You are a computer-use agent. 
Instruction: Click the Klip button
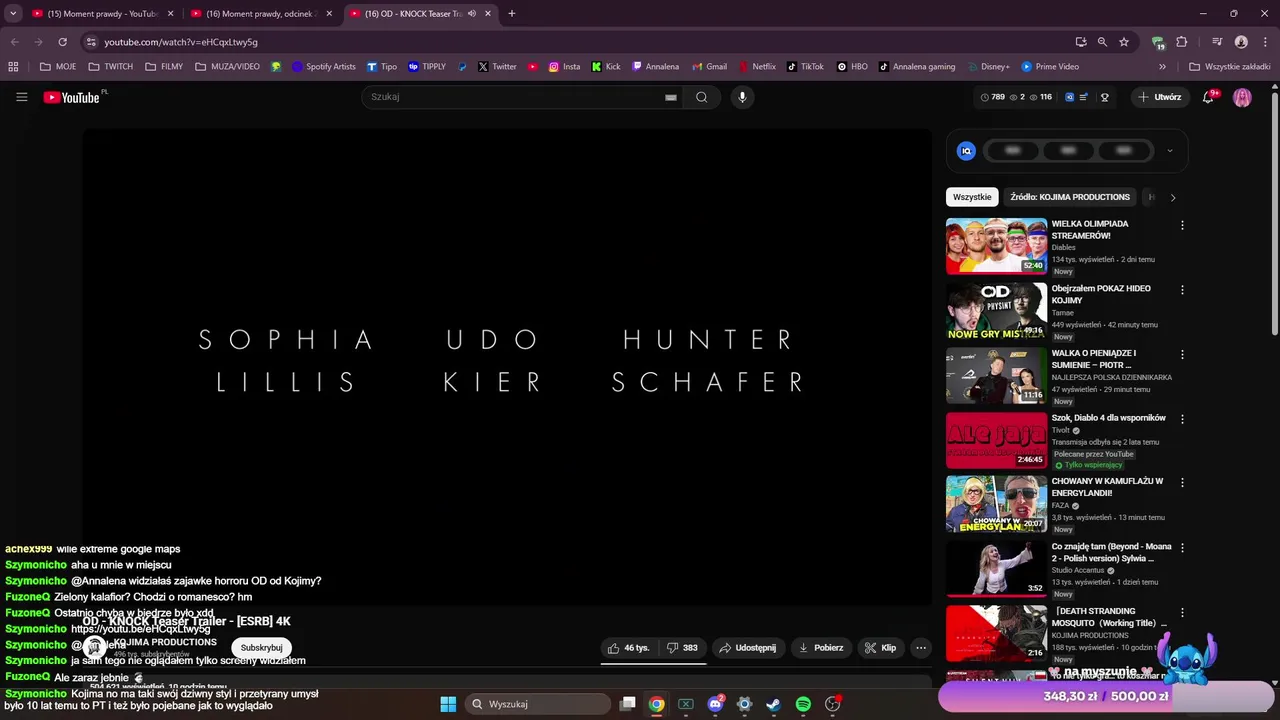pyautogui.click(x=880, y=647)
